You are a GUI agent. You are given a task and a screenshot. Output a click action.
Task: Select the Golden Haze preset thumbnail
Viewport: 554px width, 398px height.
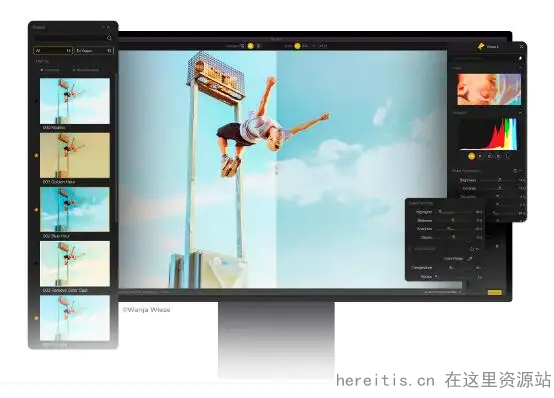(x=75, y=156)
